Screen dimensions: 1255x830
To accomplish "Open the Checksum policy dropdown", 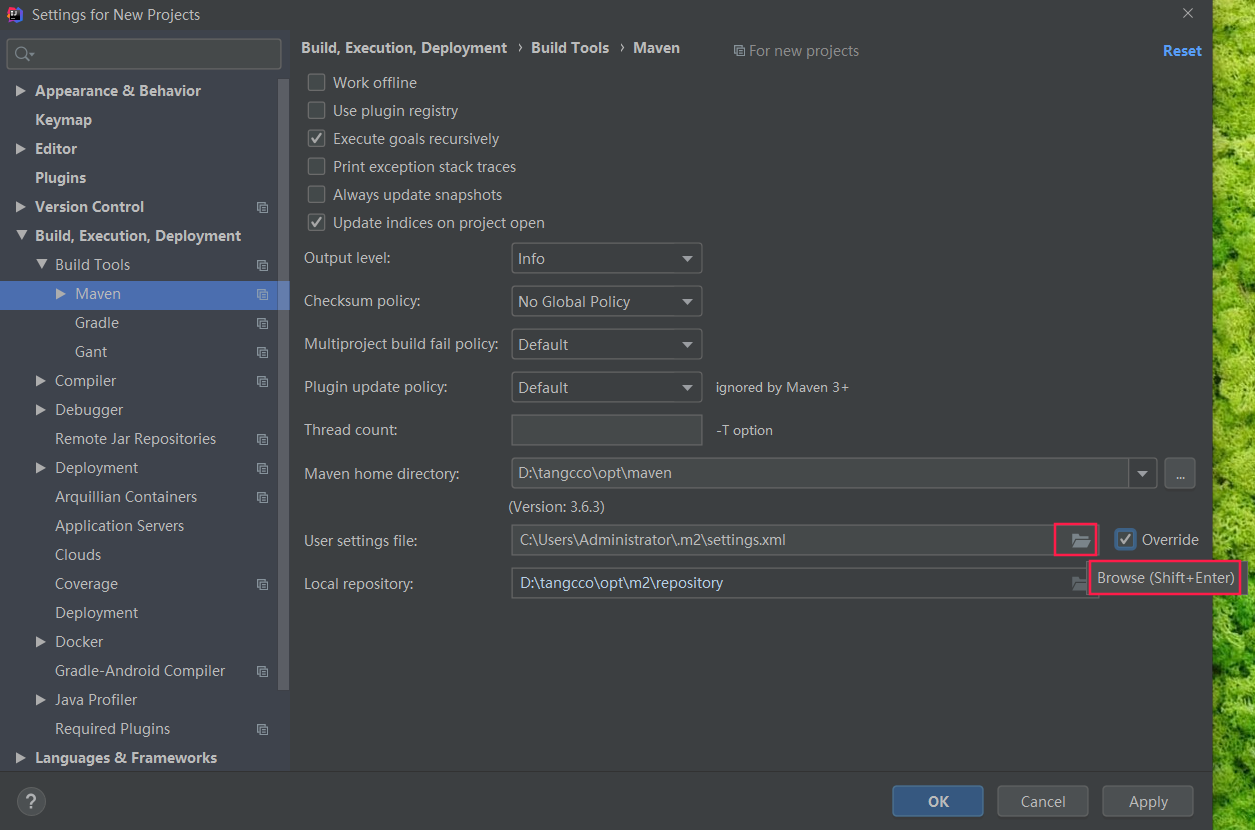I will [606, 301].
